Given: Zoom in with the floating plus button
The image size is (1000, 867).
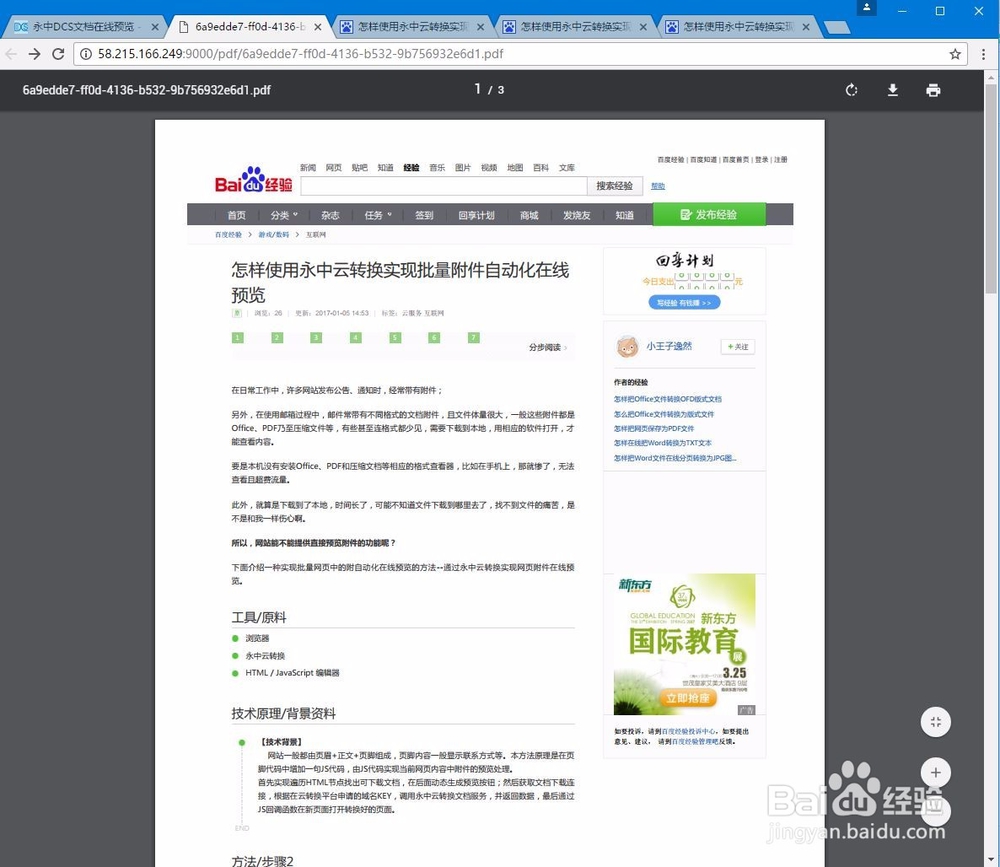Looking at the screenshot, I should tap(935, 772).
